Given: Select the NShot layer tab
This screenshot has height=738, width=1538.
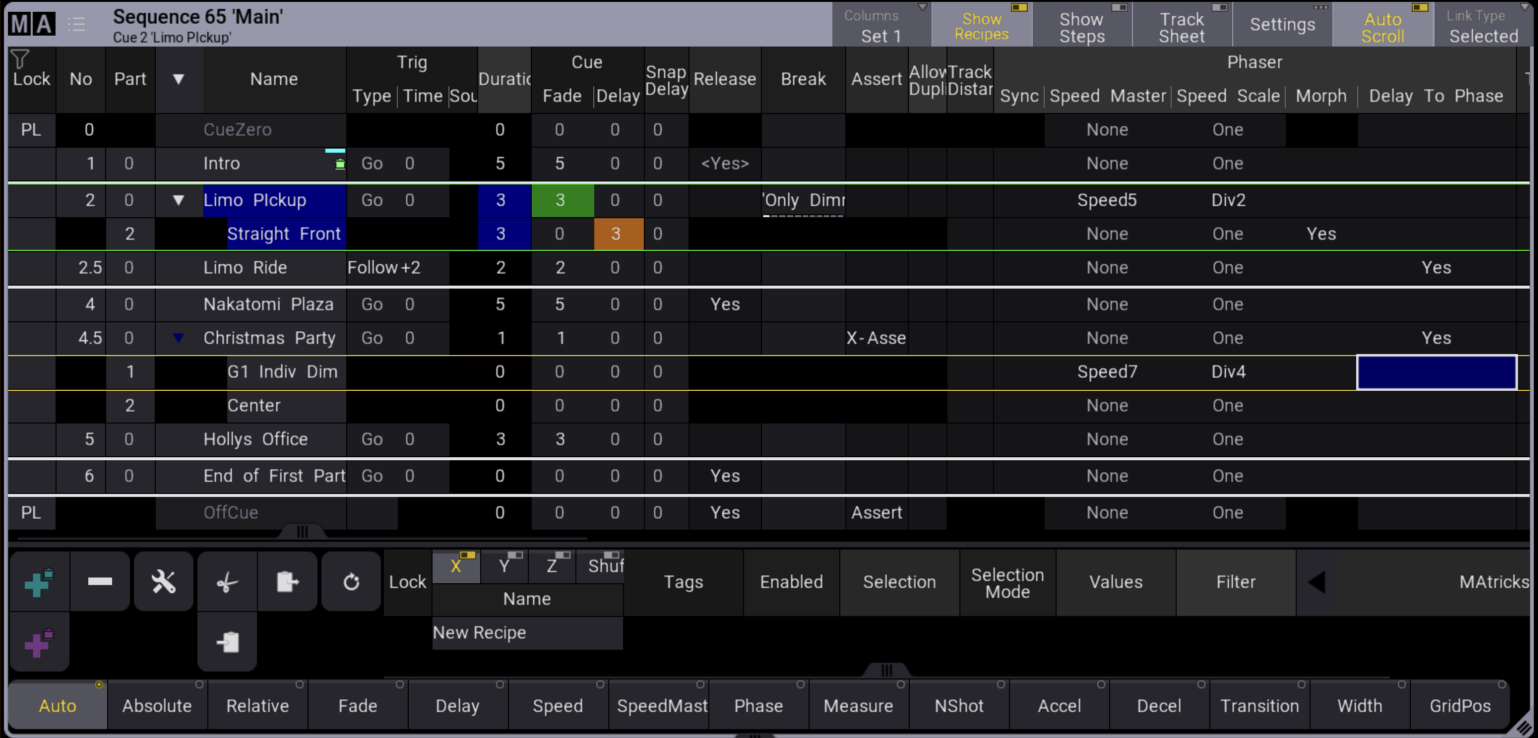Looking at the screenshot, I should (959, 705).
